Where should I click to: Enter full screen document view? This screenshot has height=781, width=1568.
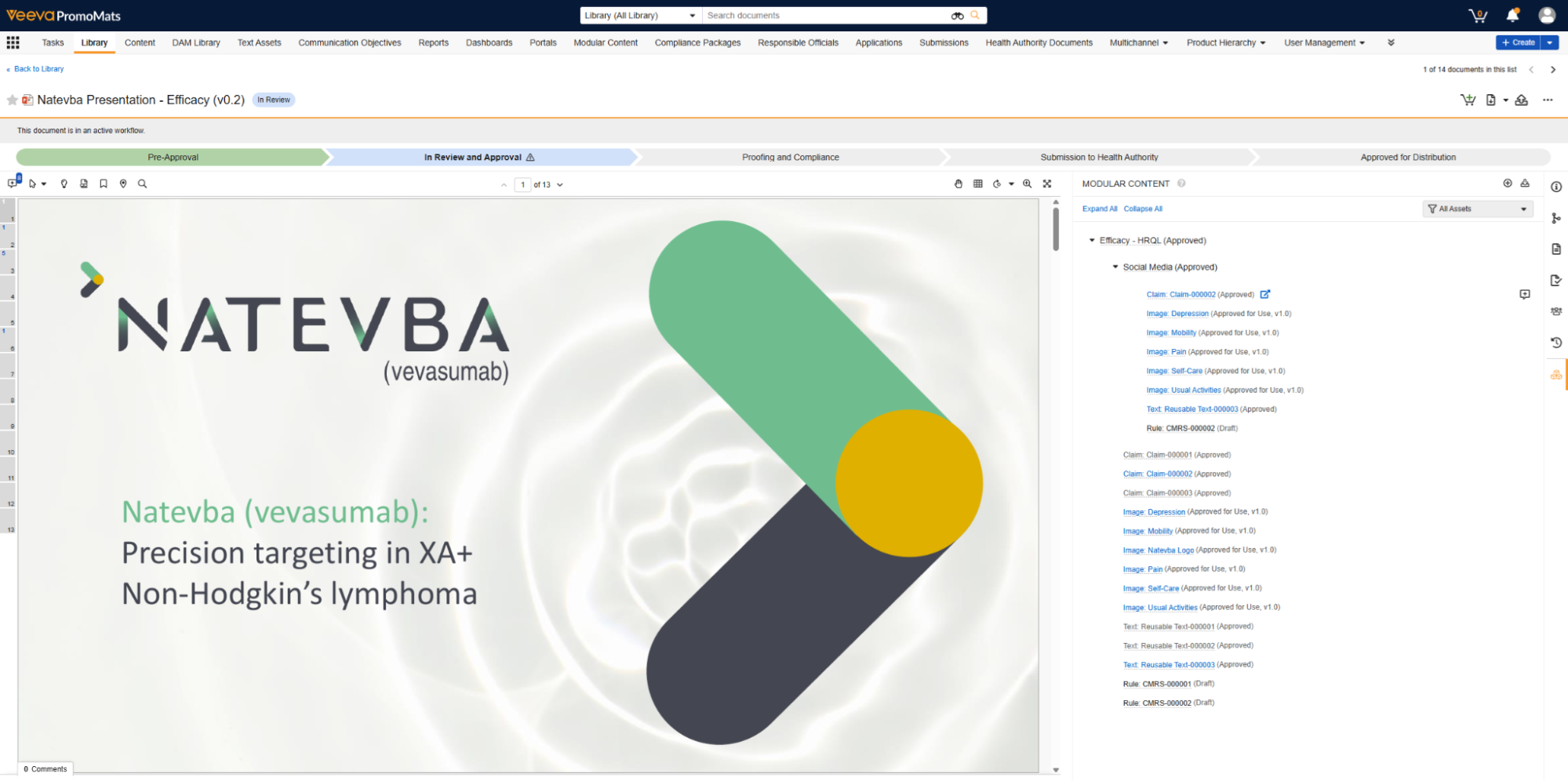coord(1046,184)
